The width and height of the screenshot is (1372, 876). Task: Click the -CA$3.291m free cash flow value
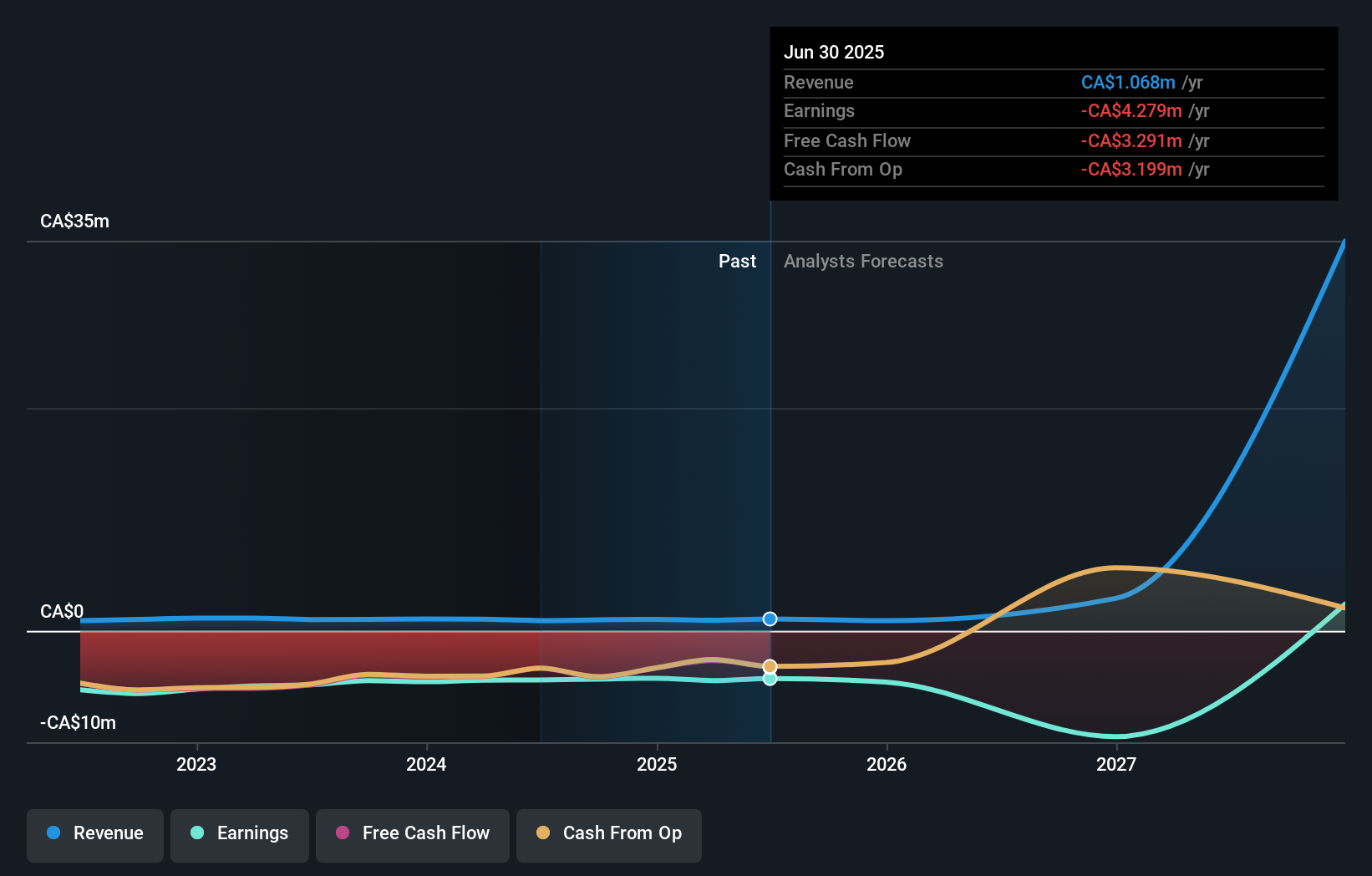[1131, 140]
